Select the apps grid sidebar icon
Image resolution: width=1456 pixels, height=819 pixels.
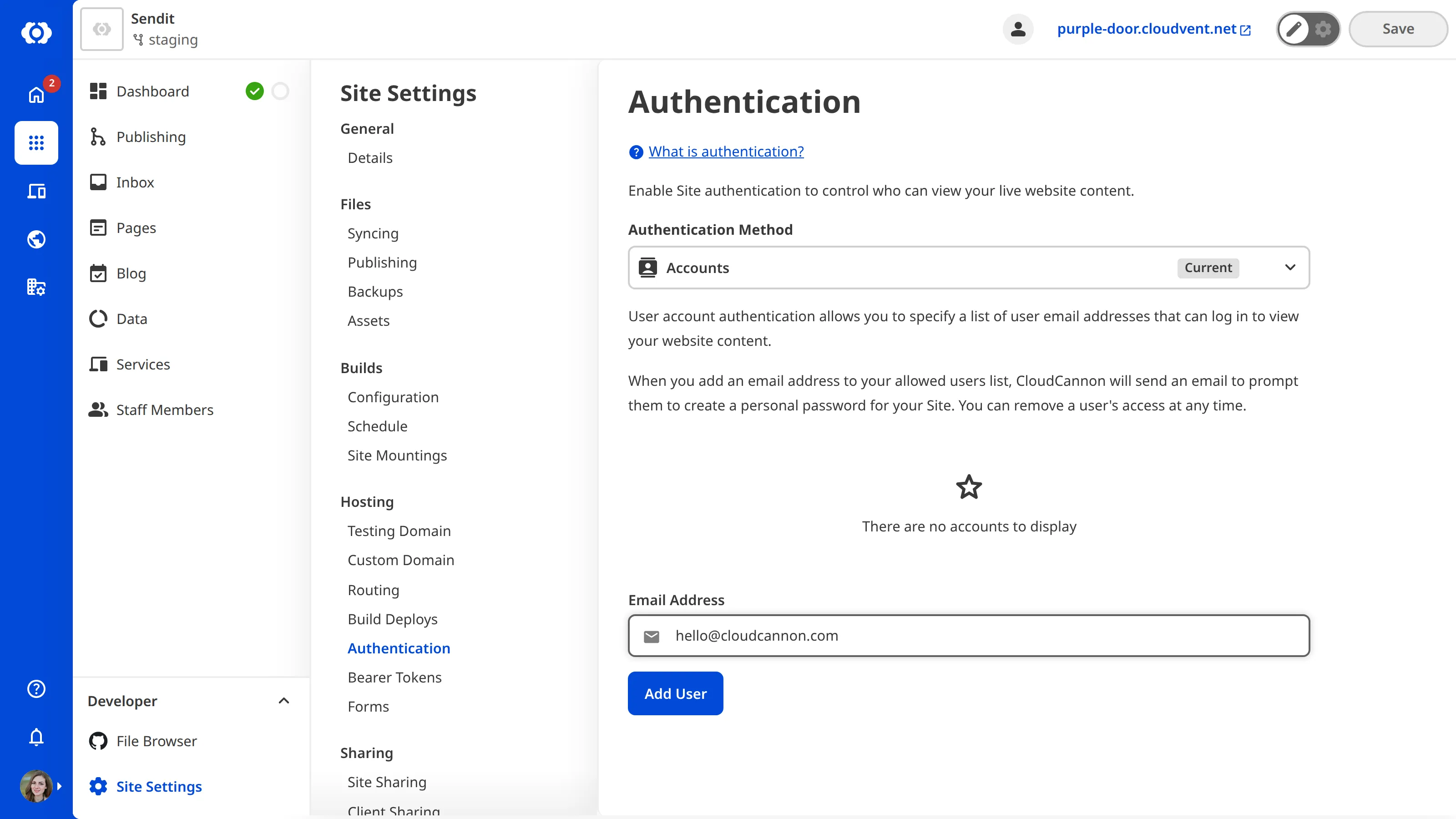point(36,142)
